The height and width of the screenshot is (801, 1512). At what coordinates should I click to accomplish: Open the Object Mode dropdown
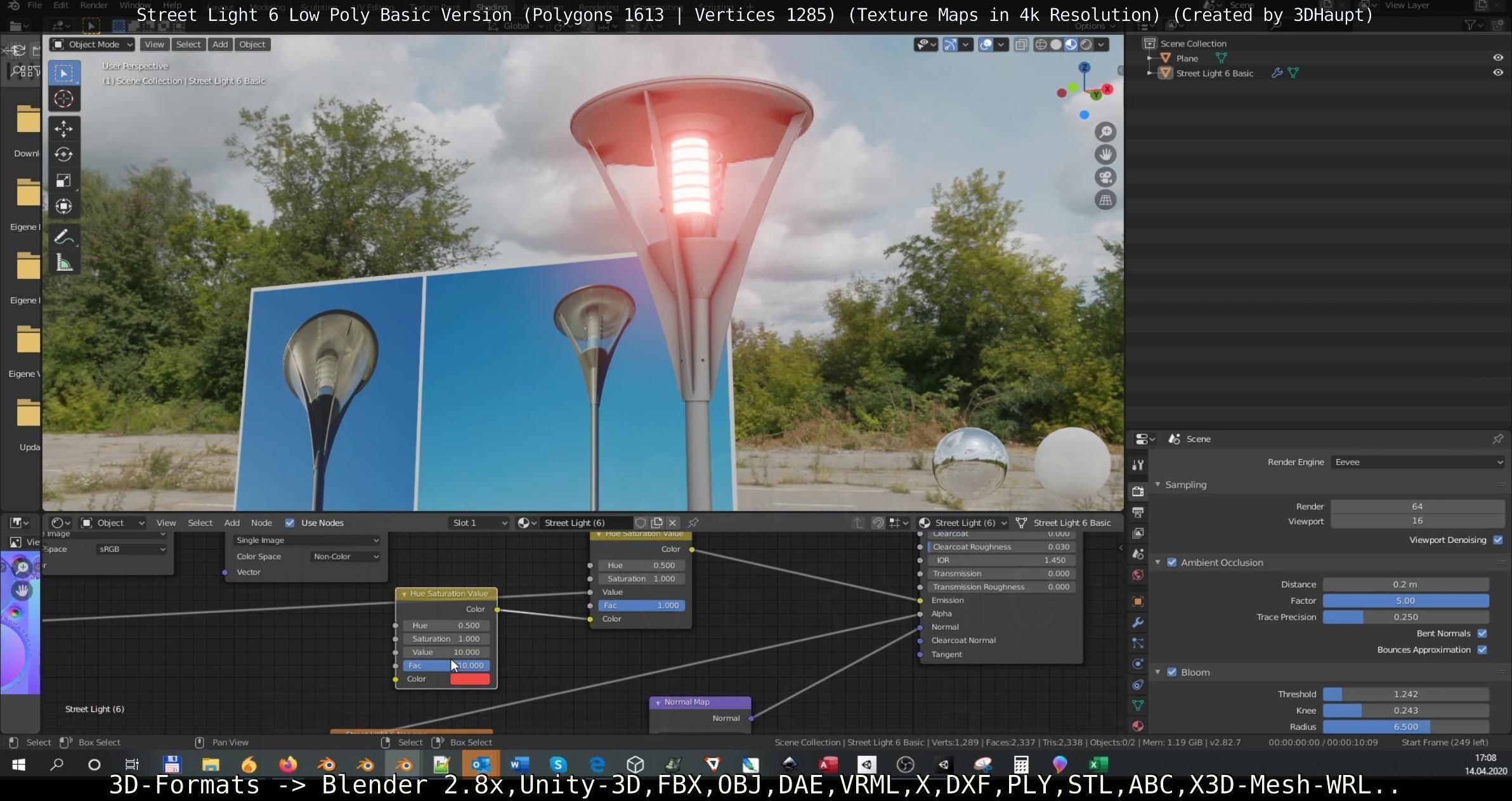tap(93, 44)
